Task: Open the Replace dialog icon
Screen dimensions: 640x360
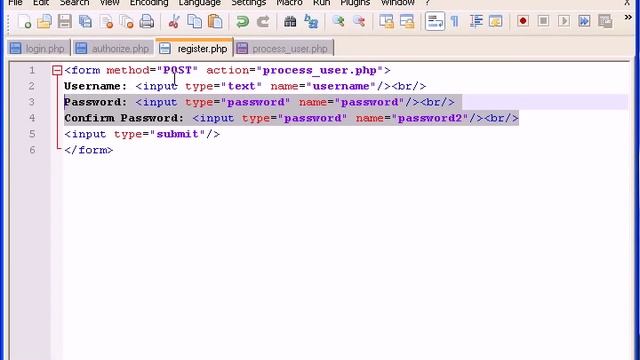Action: coord(311,21)
